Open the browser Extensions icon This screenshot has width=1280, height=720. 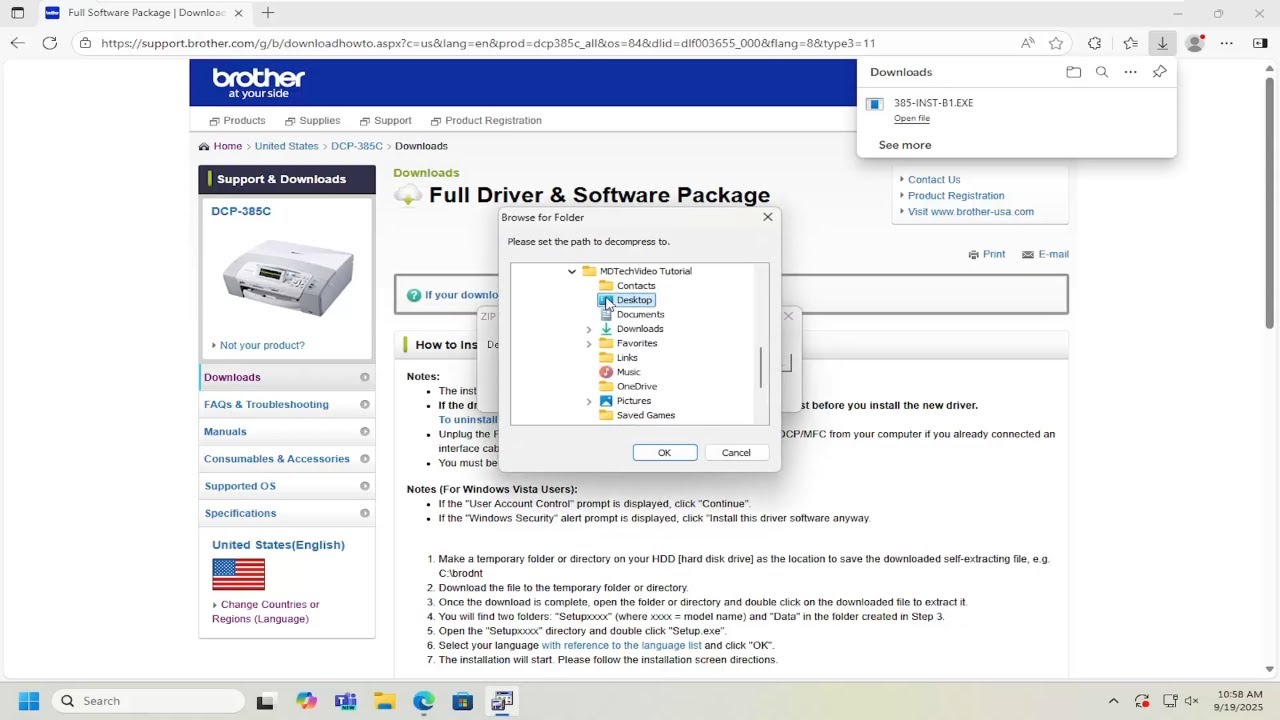[x=1095, y=43]
